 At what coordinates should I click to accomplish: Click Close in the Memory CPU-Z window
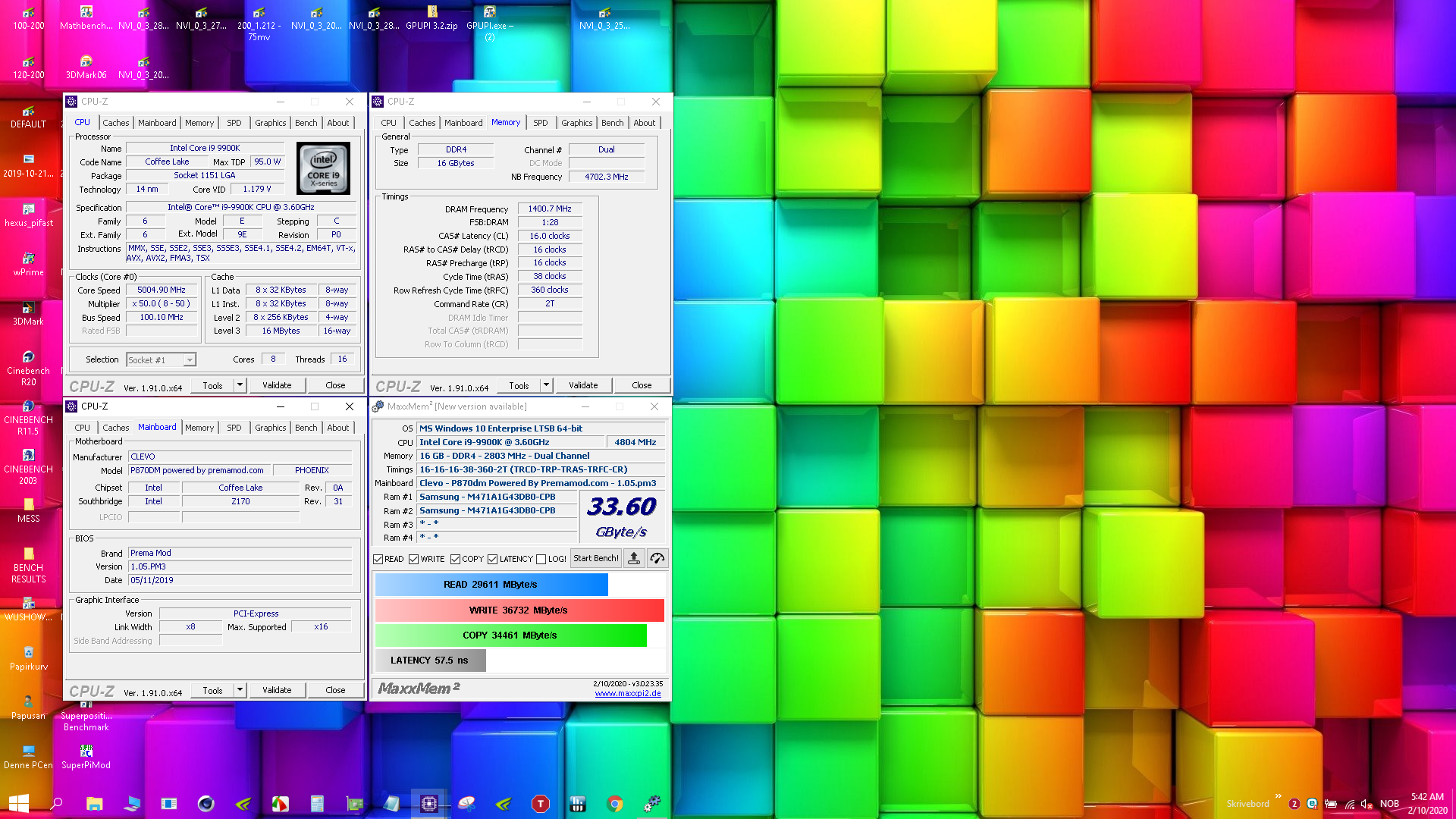tap(642, 385)
